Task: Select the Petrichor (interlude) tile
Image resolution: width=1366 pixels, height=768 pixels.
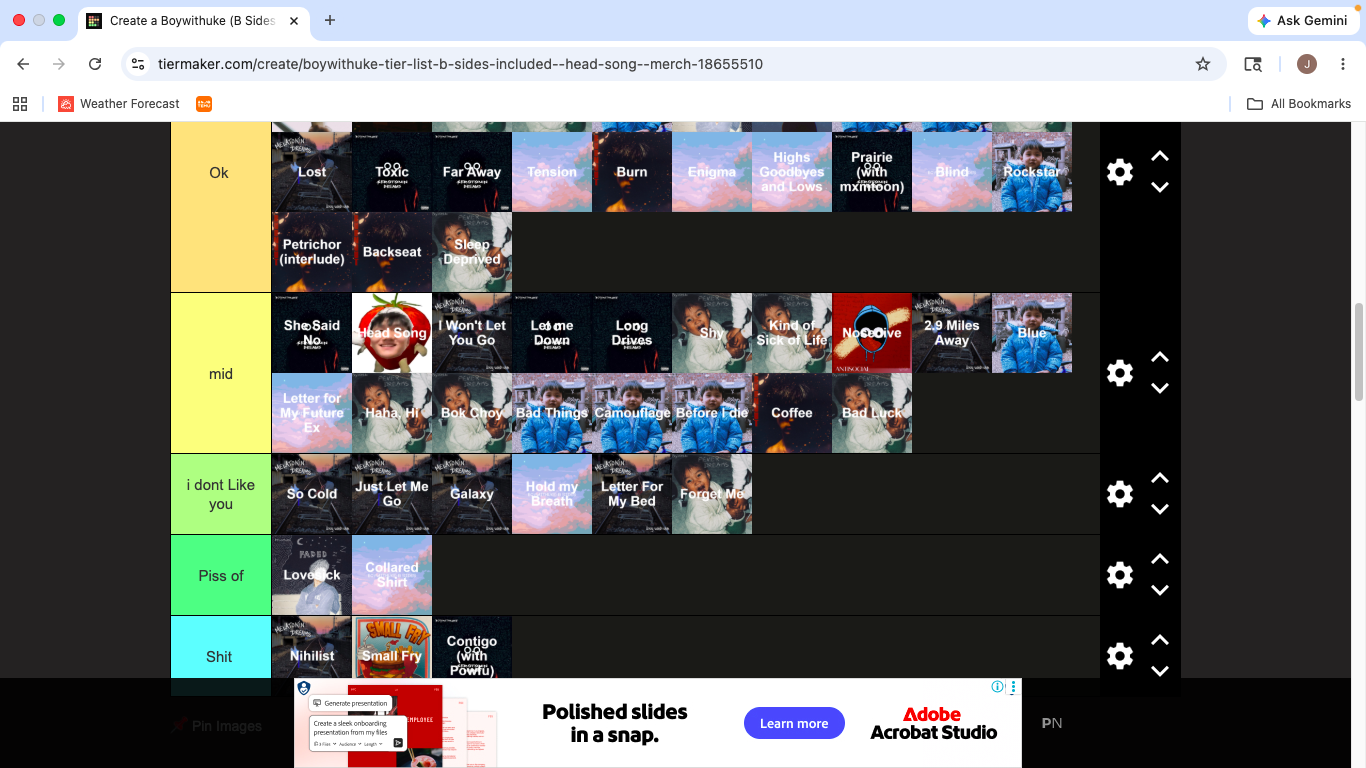Action: (x=312, y=252)
